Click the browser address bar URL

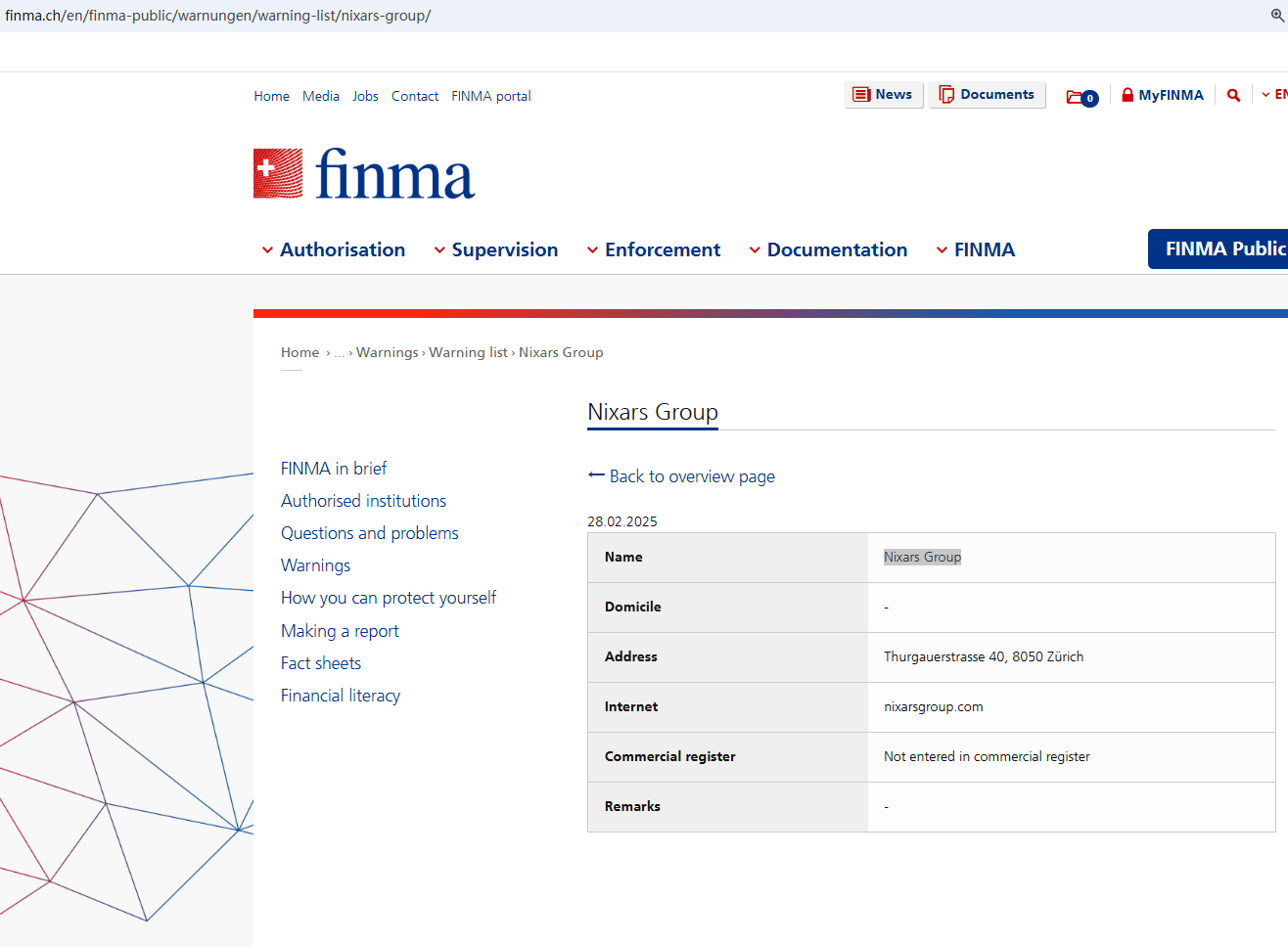click(x=218, y=16)
